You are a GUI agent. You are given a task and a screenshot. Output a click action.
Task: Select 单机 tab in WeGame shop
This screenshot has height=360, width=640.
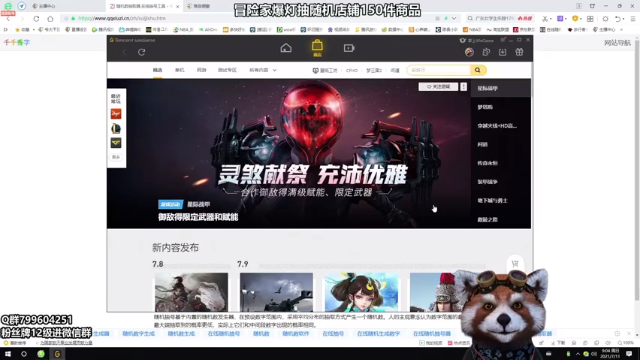[x=180, y=70]
